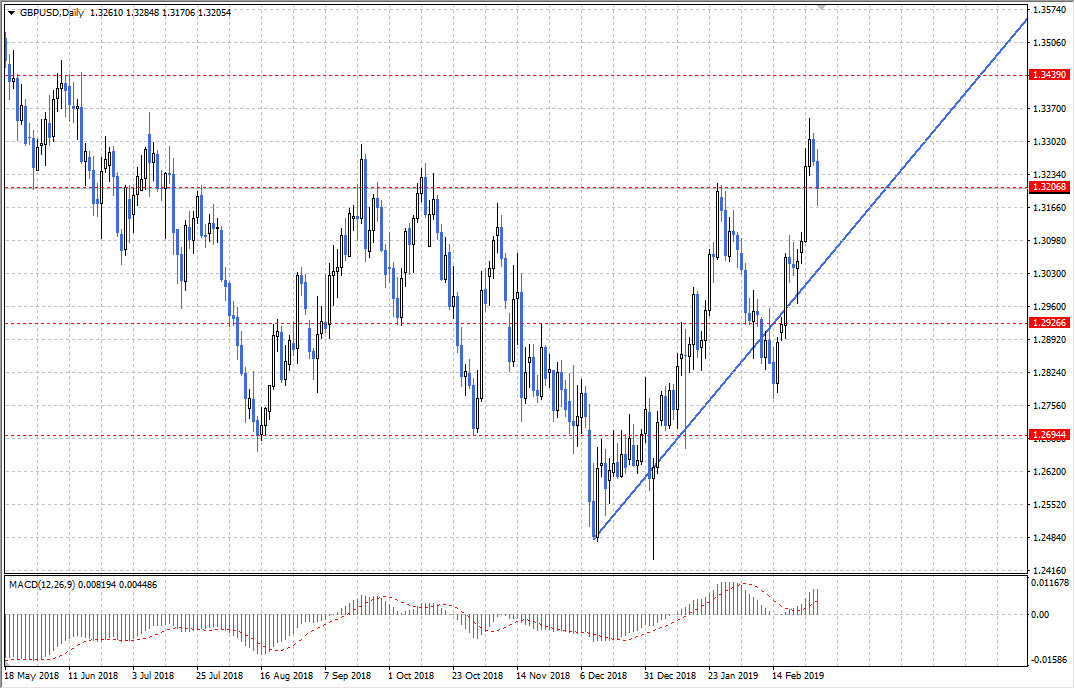Click the black triangle before GBPUSD,Daily
1075x689 pixels.
click(x=12, y=13)
